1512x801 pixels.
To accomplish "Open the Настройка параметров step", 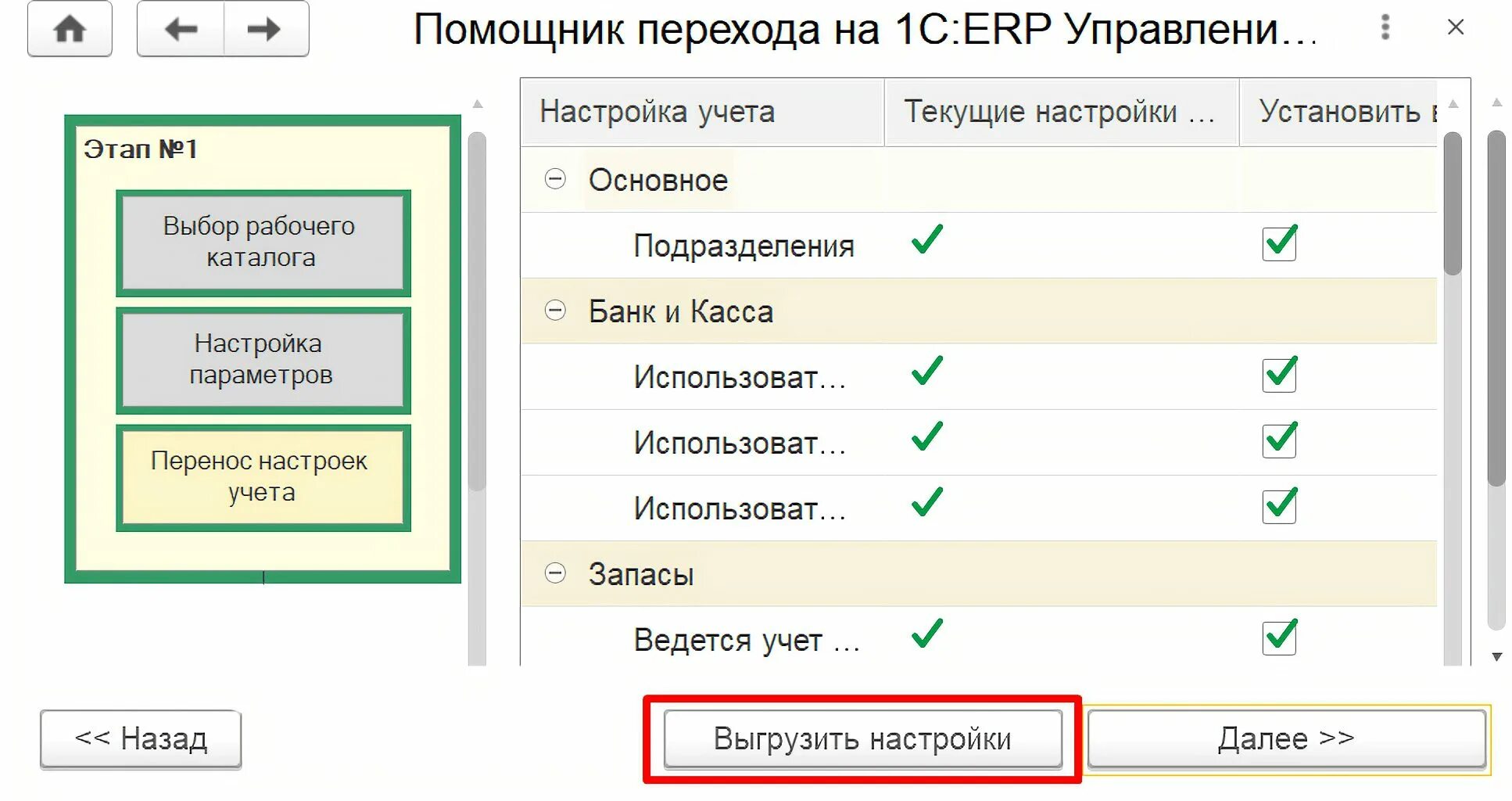I will coord(263,361).
